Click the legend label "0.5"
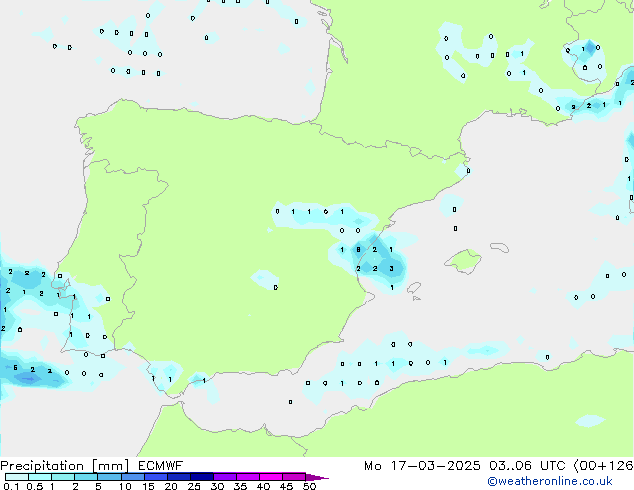This screenshot has width=634, height=490. [x=35, y=486]
